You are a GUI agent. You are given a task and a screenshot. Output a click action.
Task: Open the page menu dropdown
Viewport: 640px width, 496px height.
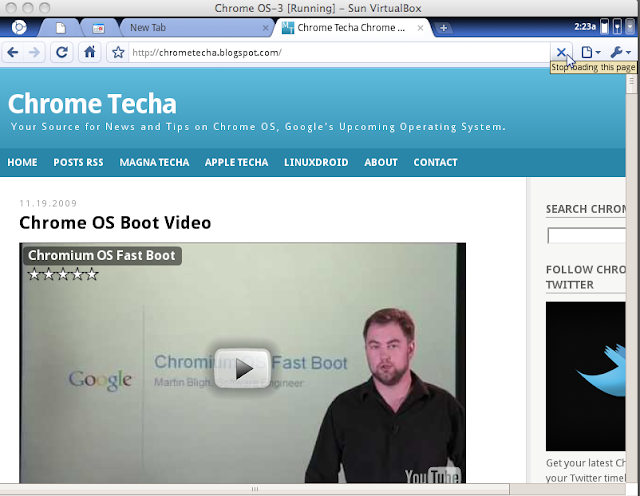pyautogui.click(x=590, y=52)
